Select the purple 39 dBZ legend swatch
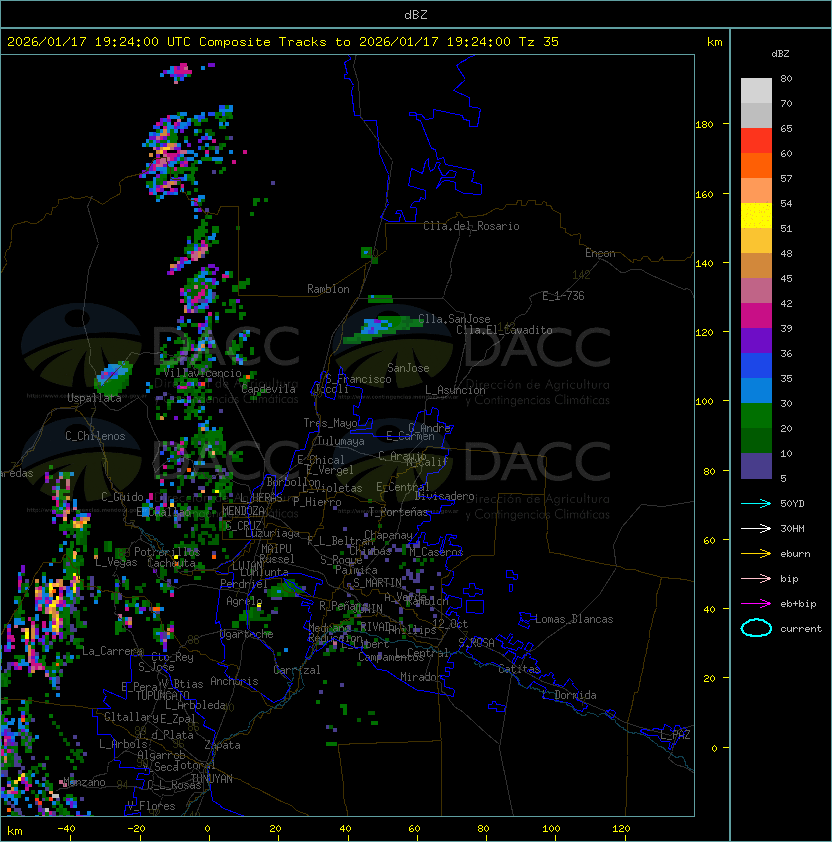 pos(756,340)
